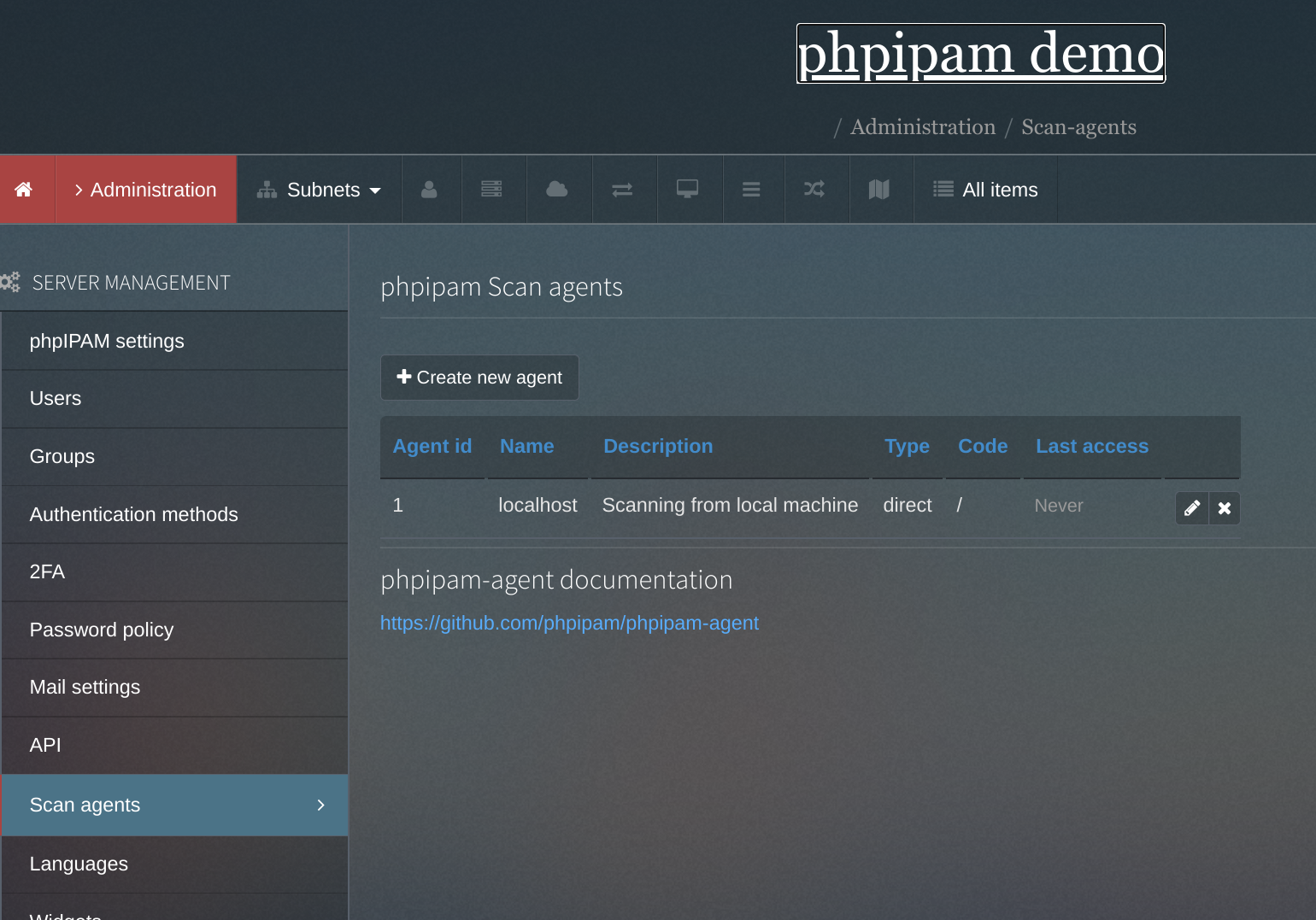The width and height of the screenshot is (1316, 920).
Task: Open 2FA settings in the sidebar
Action: click(174, 572)
